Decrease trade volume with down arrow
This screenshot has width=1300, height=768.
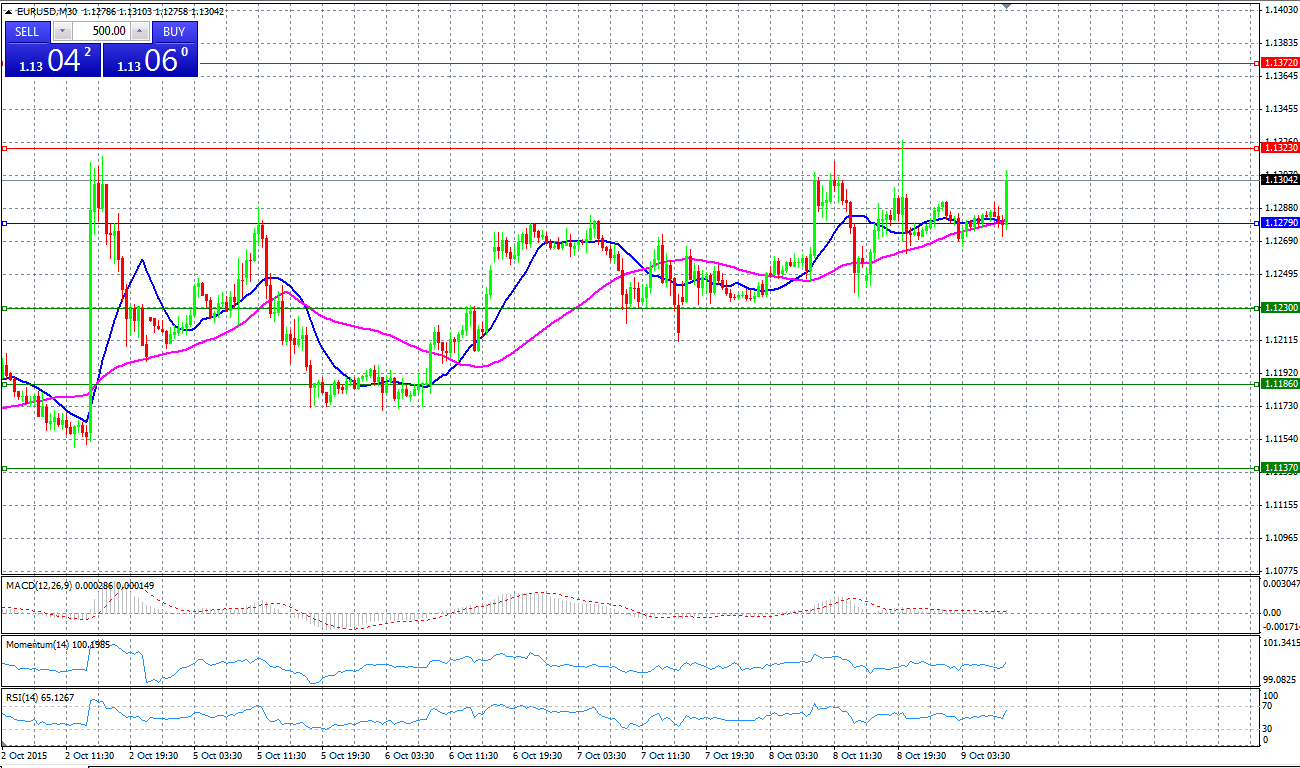[x=62, y=31]
